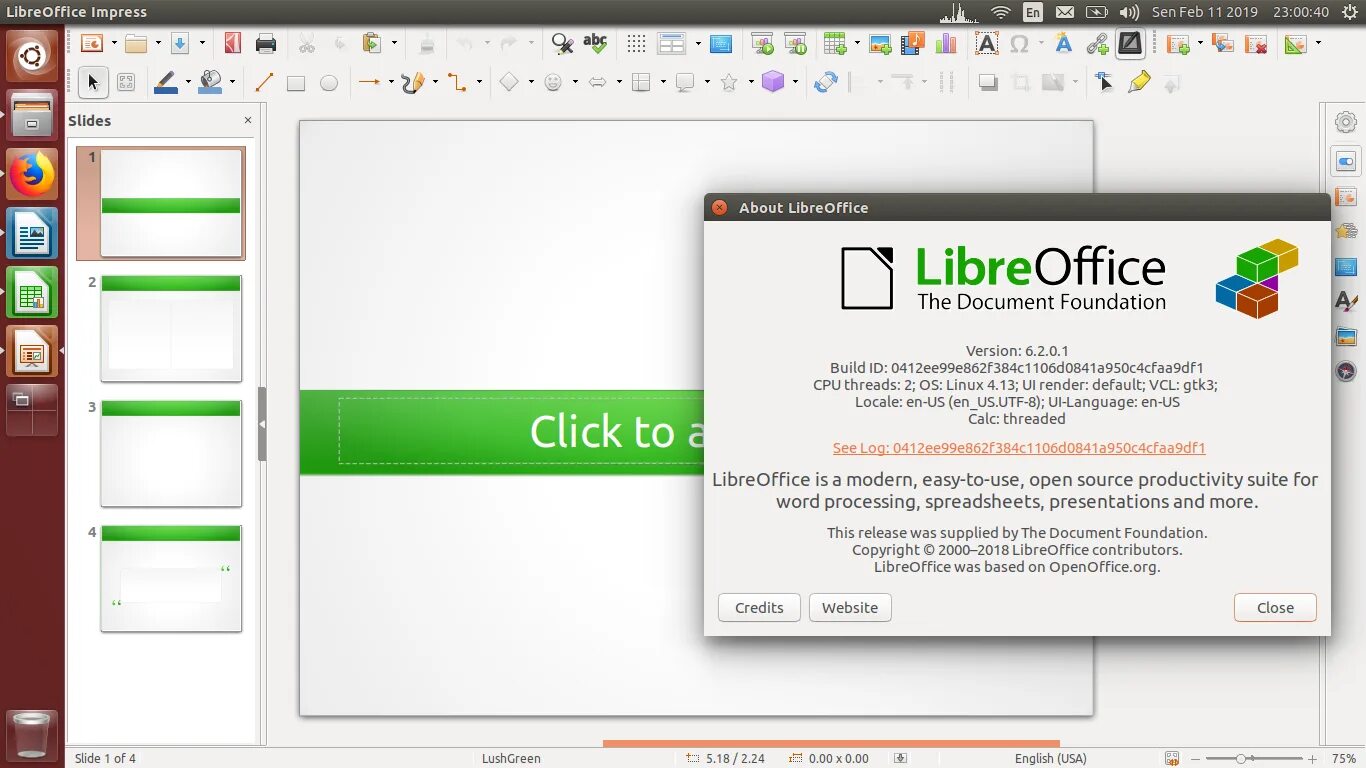Select slide 2 thumbnail
This screenshot has height=768, width=1366.
click(x=171, y=328)
